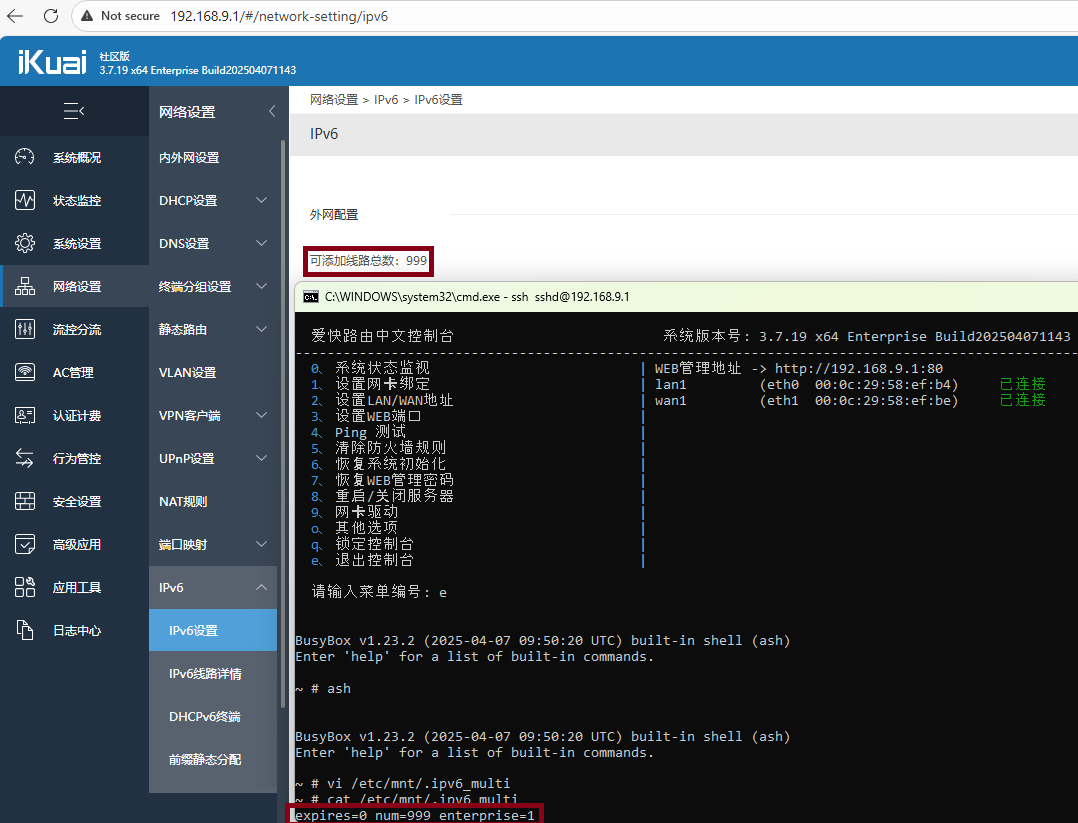
Task: Go back using the browser back arrow
Action: [15, 16]
